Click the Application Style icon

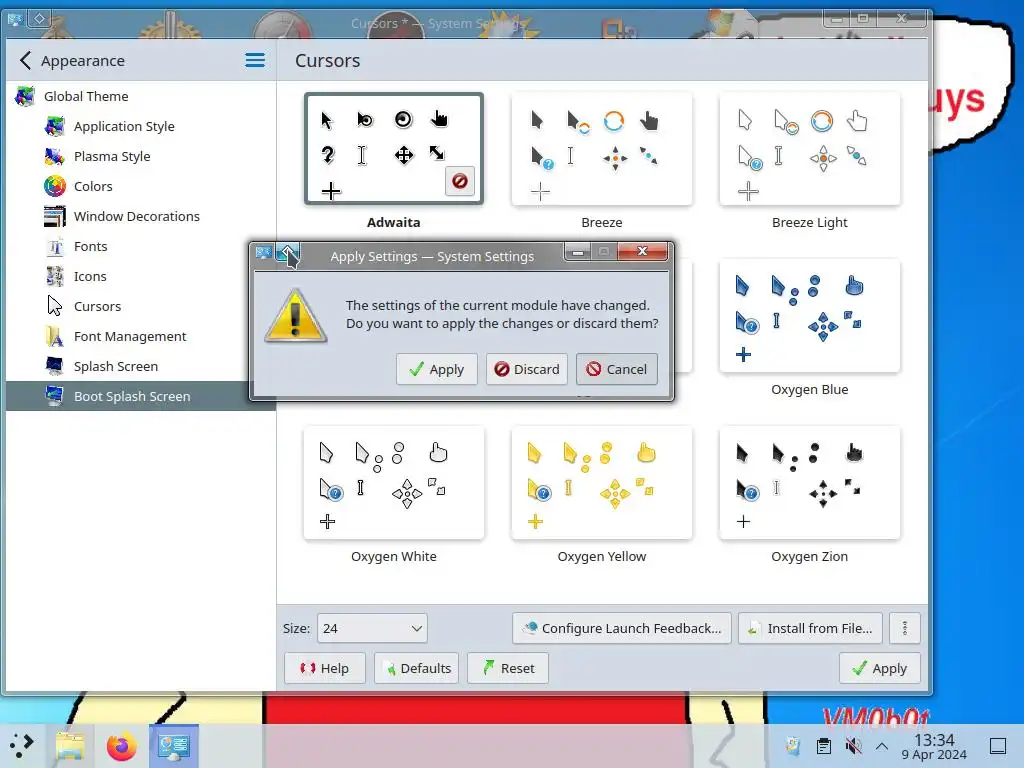click(x=55, y=126)
